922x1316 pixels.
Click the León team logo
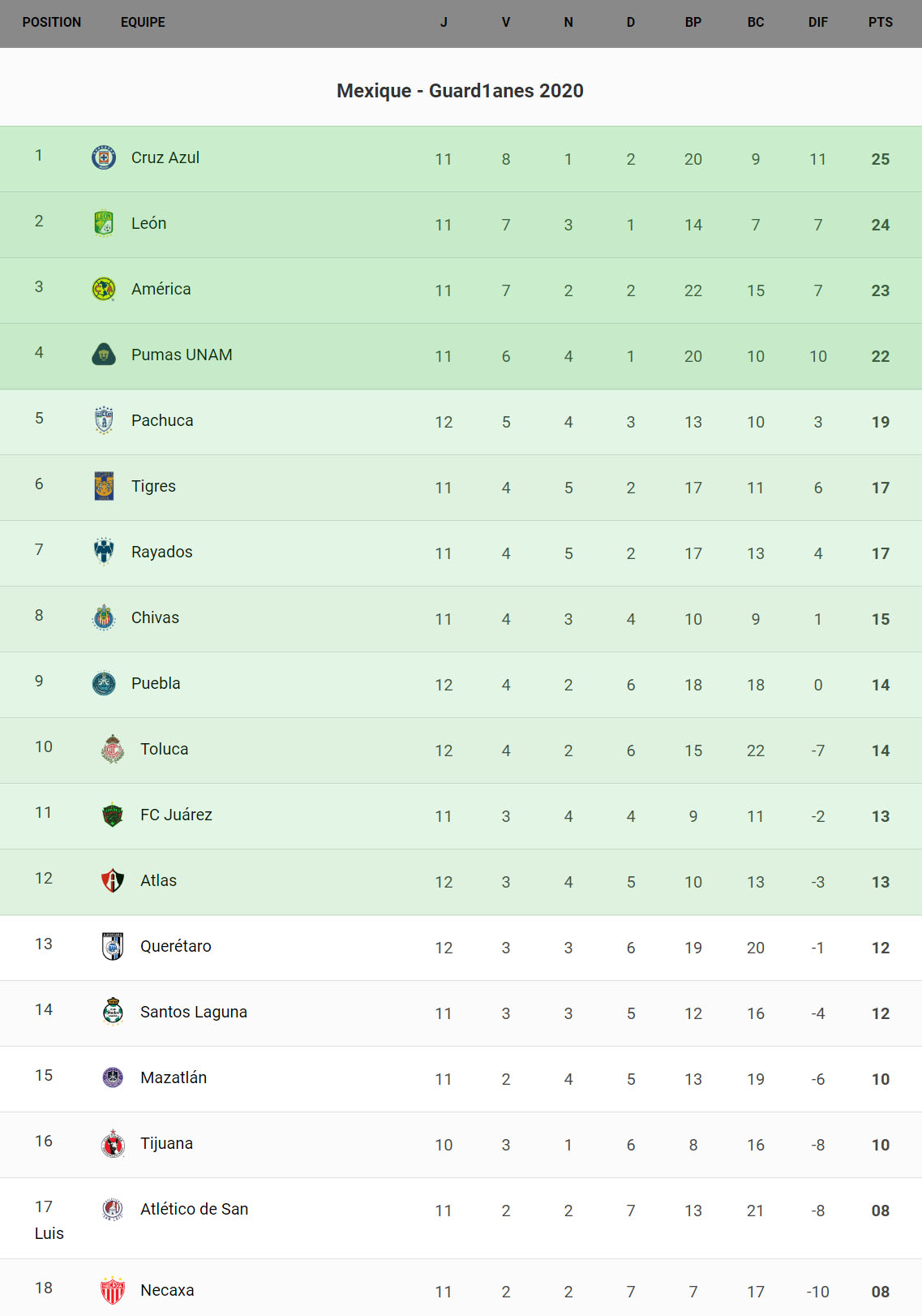pyautogui.click(x=104, y=223)
